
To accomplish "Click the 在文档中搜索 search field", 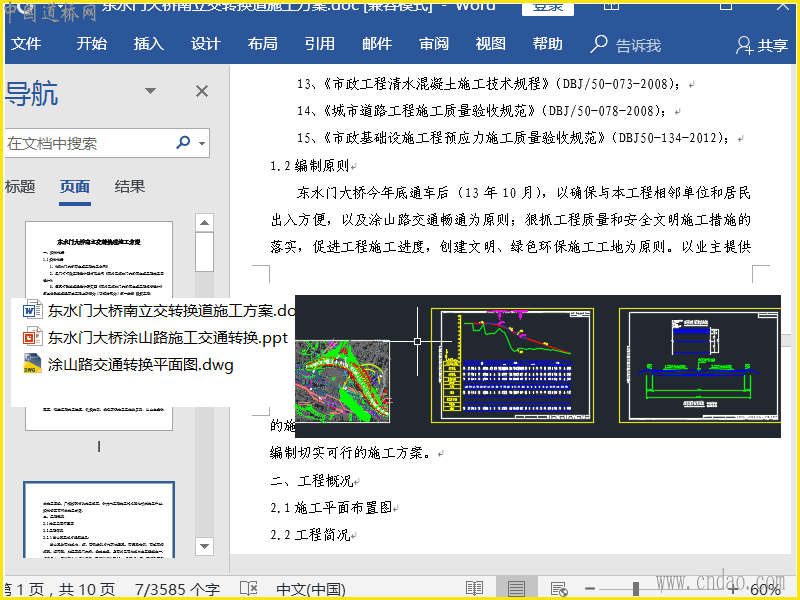I will coord(88,143).
